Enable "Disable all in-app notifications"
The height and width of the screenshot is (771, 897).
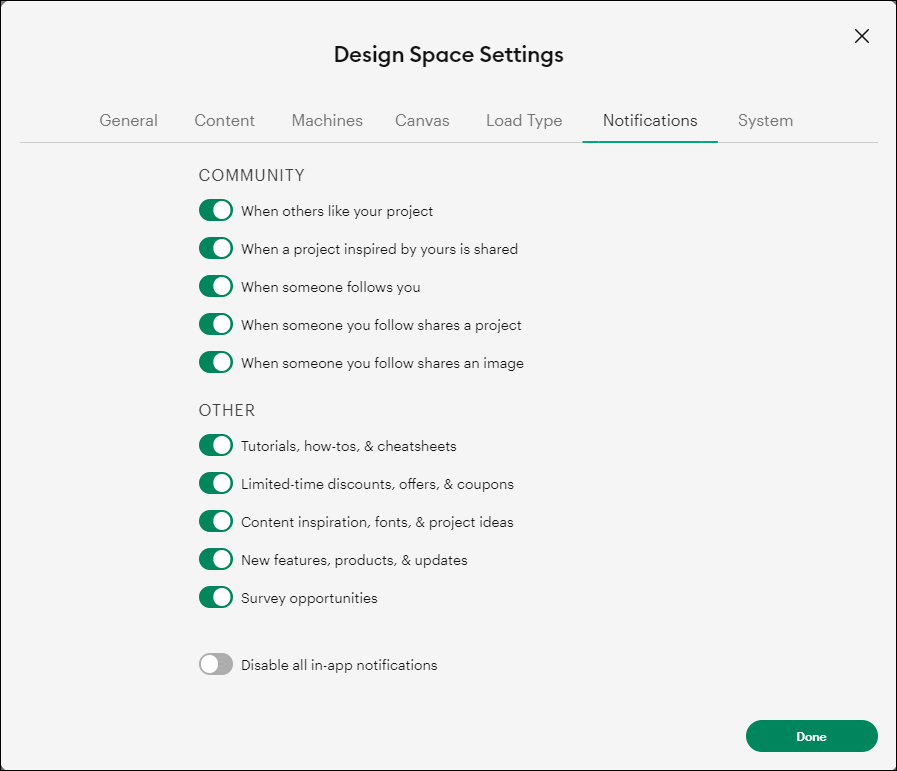tap(215, 664)
